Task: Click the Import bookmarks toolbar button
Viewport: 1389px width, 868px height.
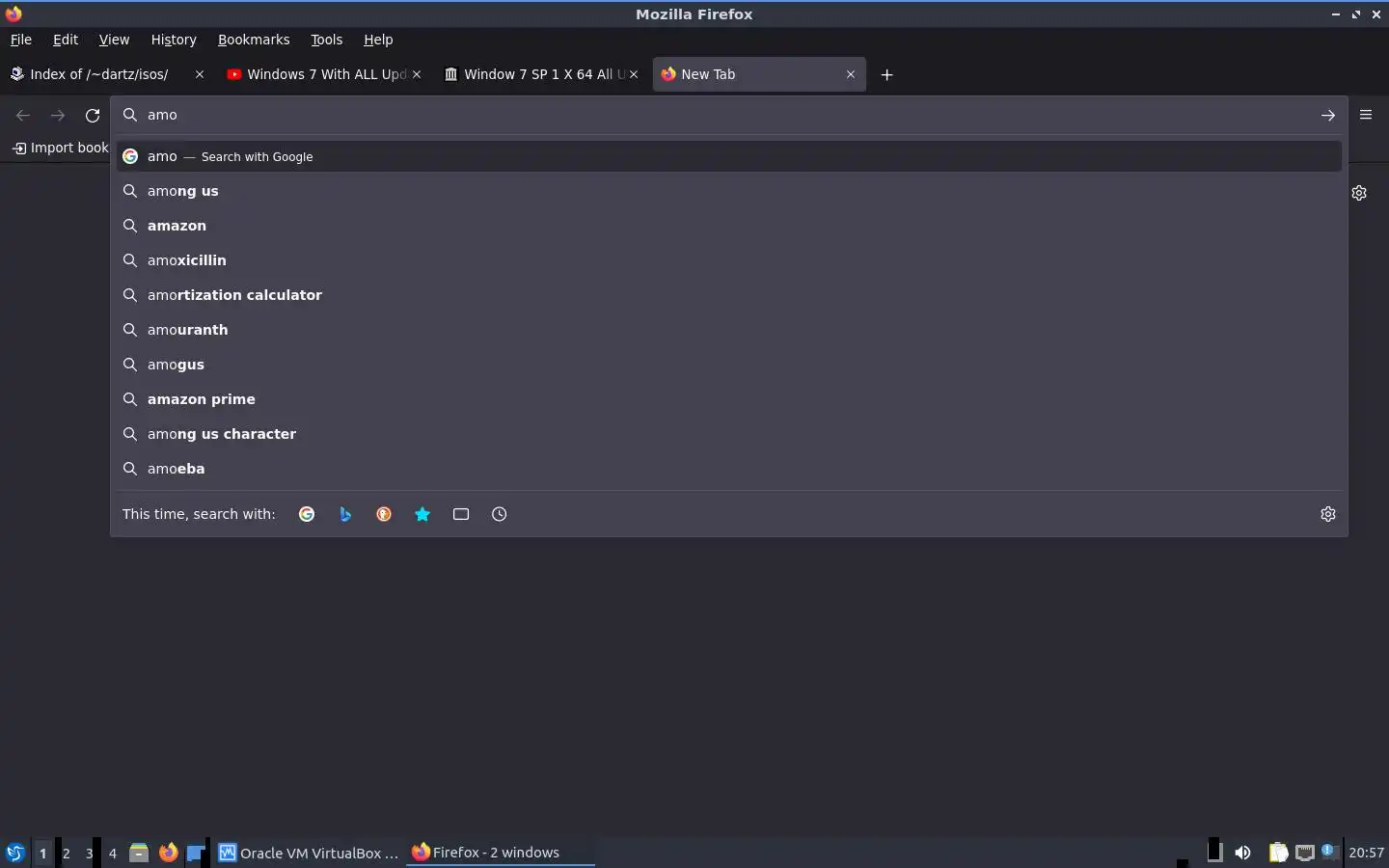Action: (x=60, y=148)
